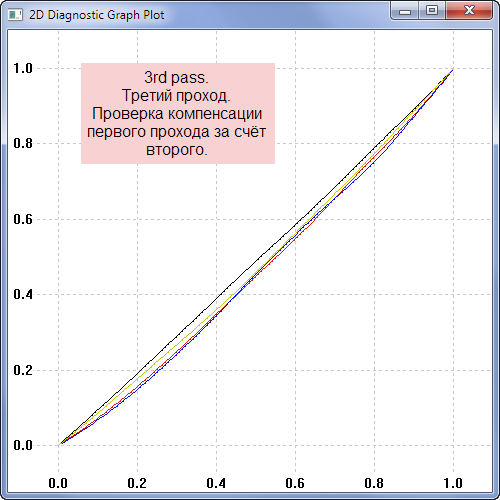Click the x-axis label 0.6

[295, 483]
